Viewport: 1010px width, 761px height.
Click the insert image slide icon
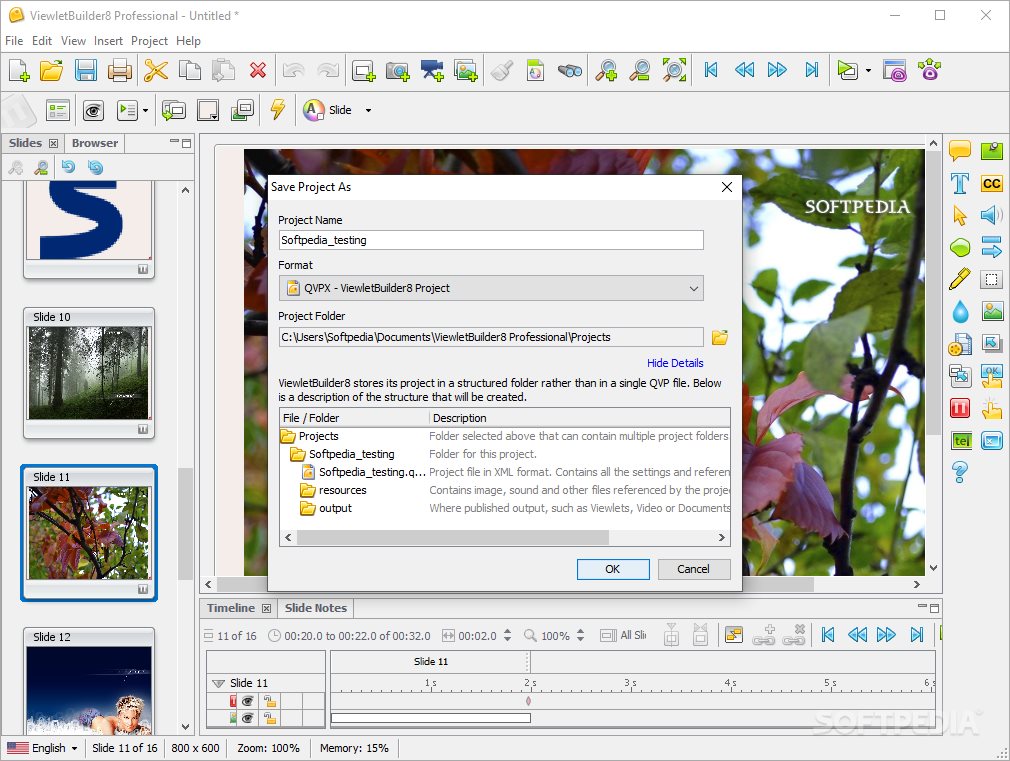coord(466,70)
